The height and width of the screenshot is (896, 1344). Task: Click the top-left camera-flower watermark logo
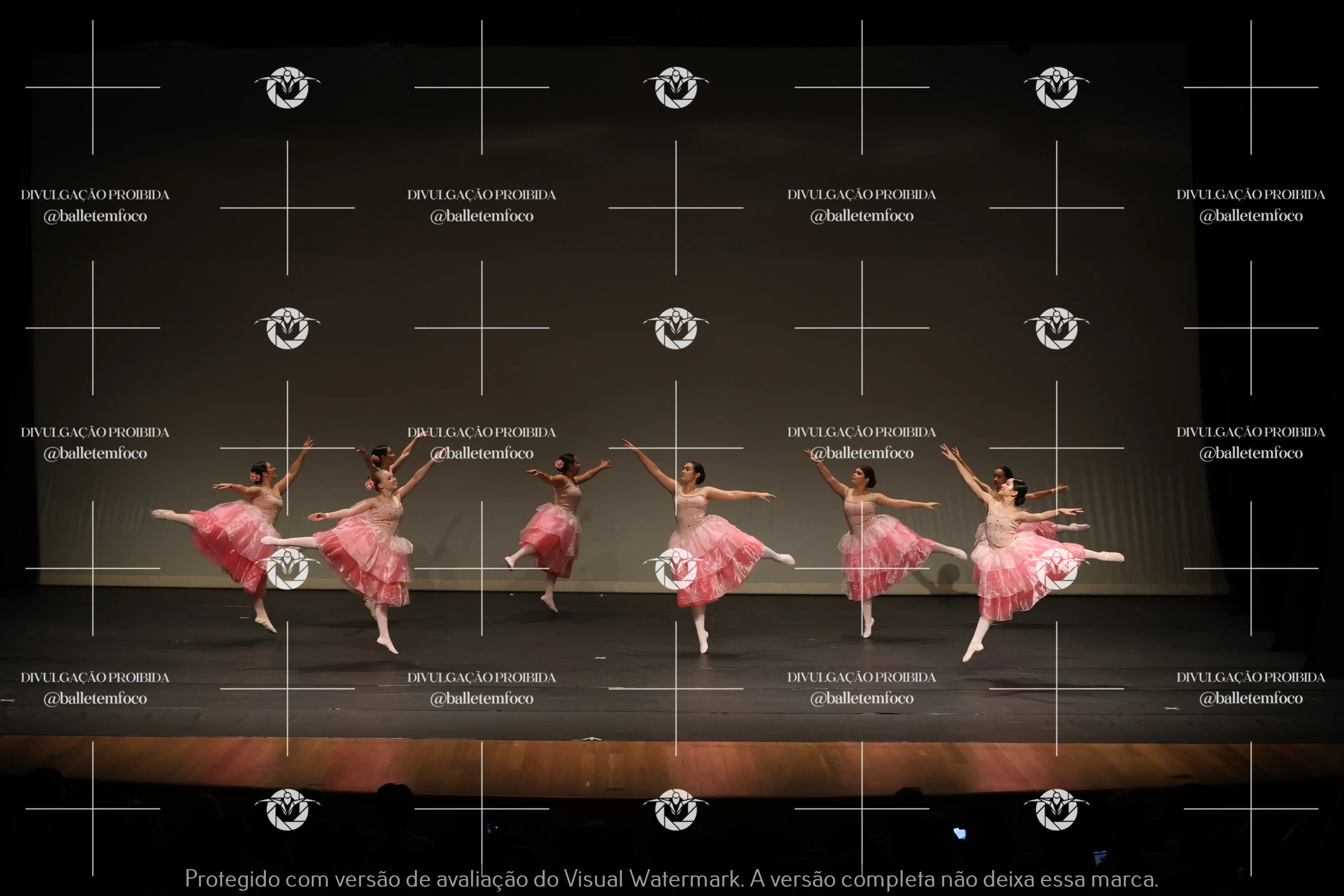(287, 87)
